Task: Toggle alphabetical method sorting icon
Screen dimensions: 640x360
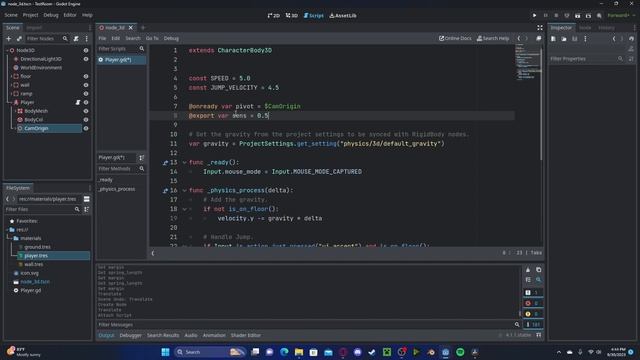Action: click(x=142, y=158)
